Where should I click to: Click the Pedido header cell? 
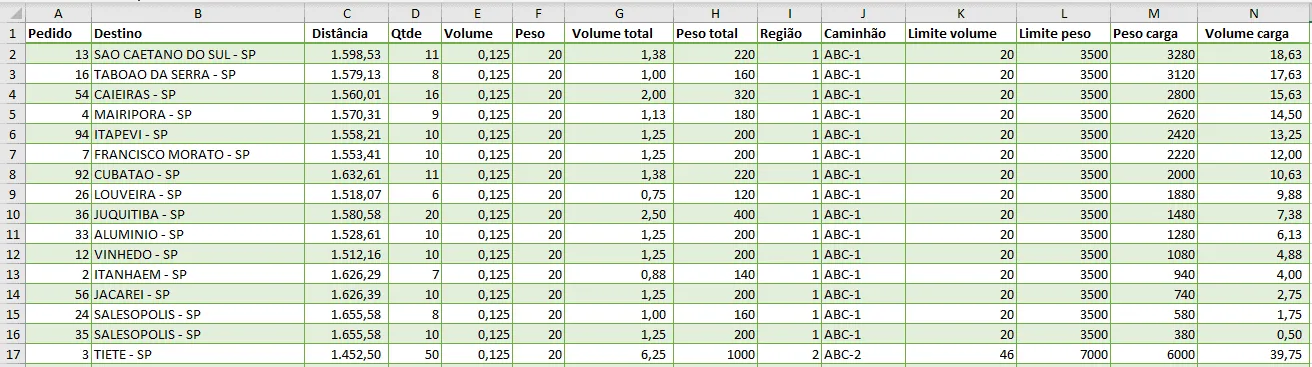pyautogui.click(x=58, y=34)
